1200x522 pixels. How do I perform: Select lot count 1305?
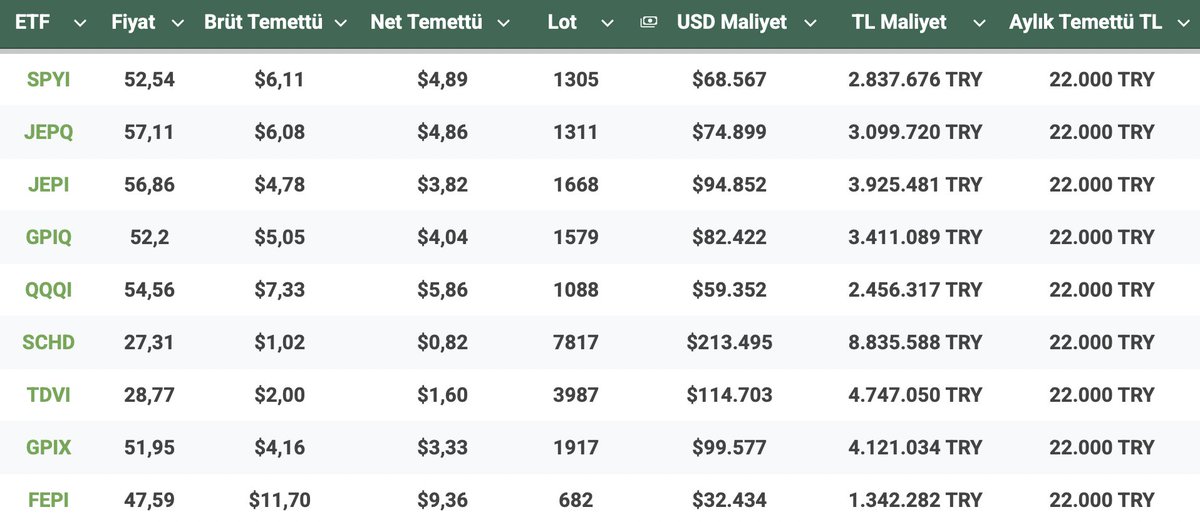click(x=576, y=79)
